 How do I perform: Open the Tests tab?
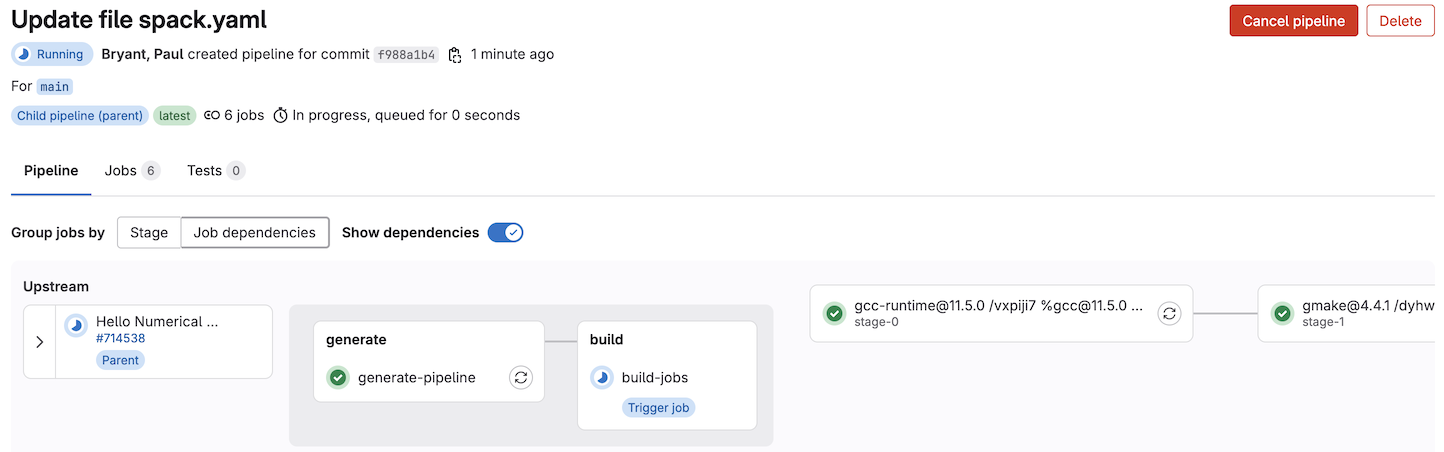[x=215, y=171]
